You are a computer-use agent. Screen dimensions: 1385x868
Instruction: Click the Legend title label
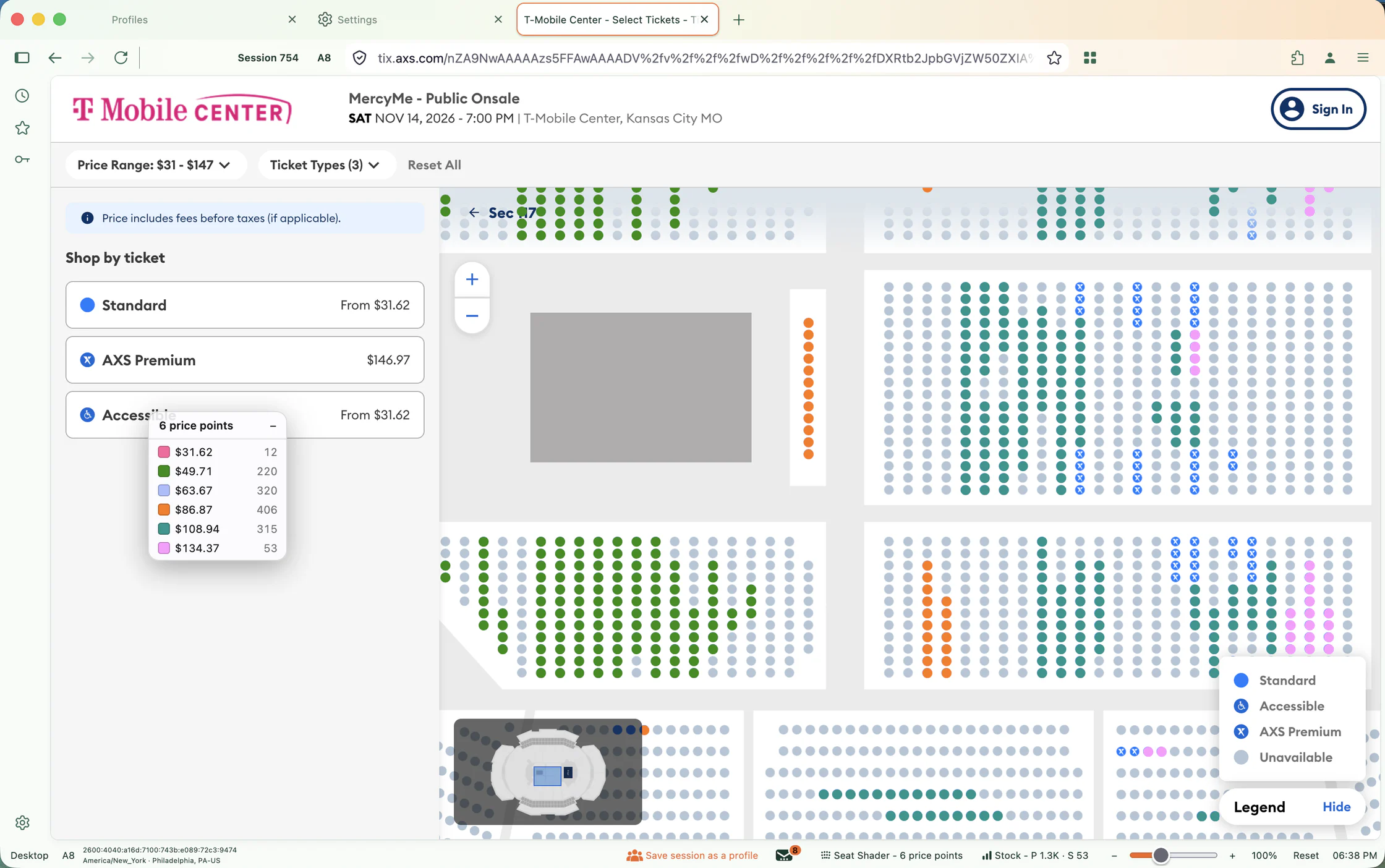click(1259, 807)
